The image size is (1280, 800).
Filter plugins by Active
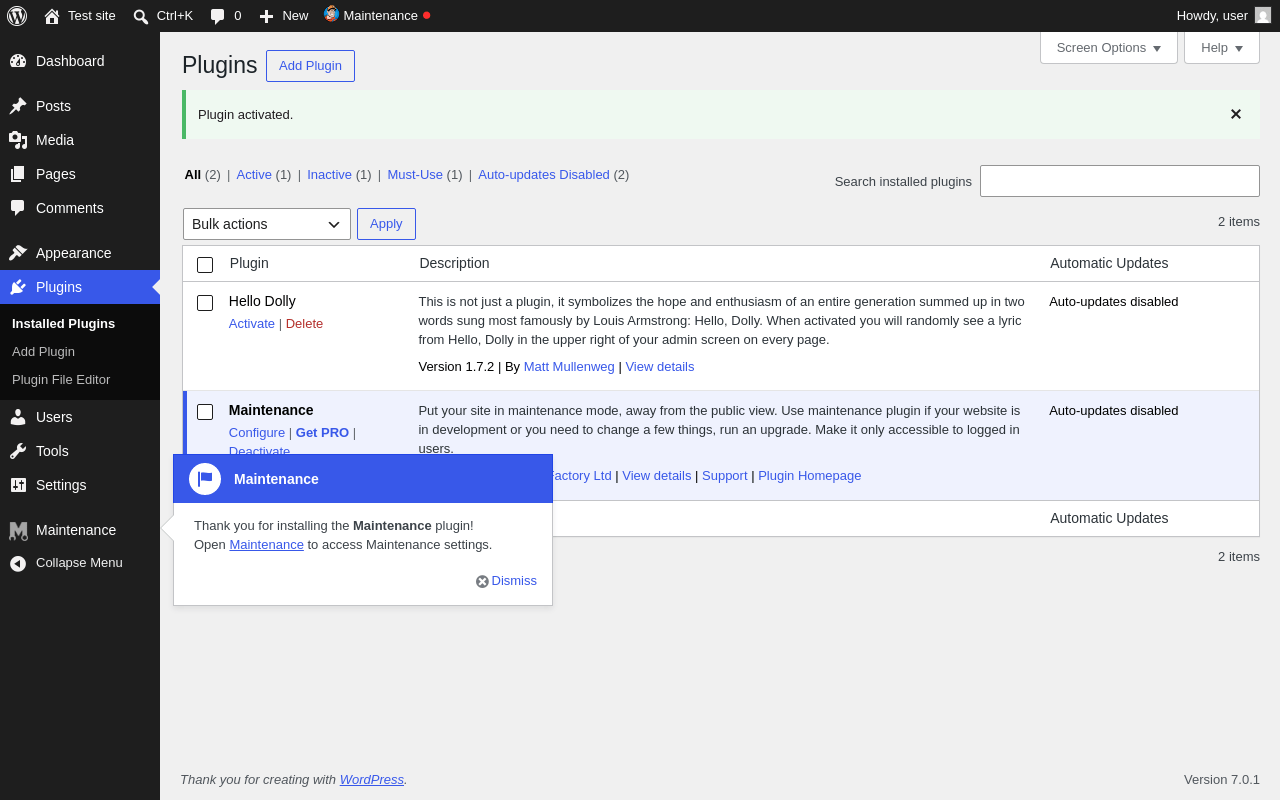coord(254,174)
